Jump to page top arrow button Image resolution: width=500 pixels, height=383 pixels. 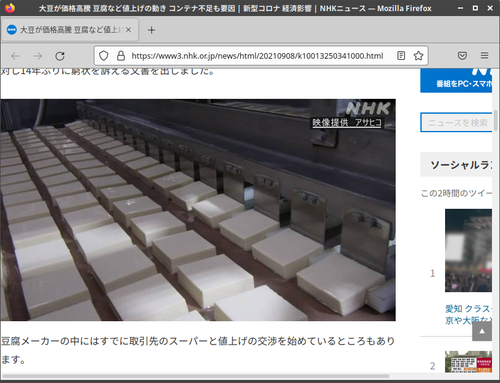click(482, 331)
